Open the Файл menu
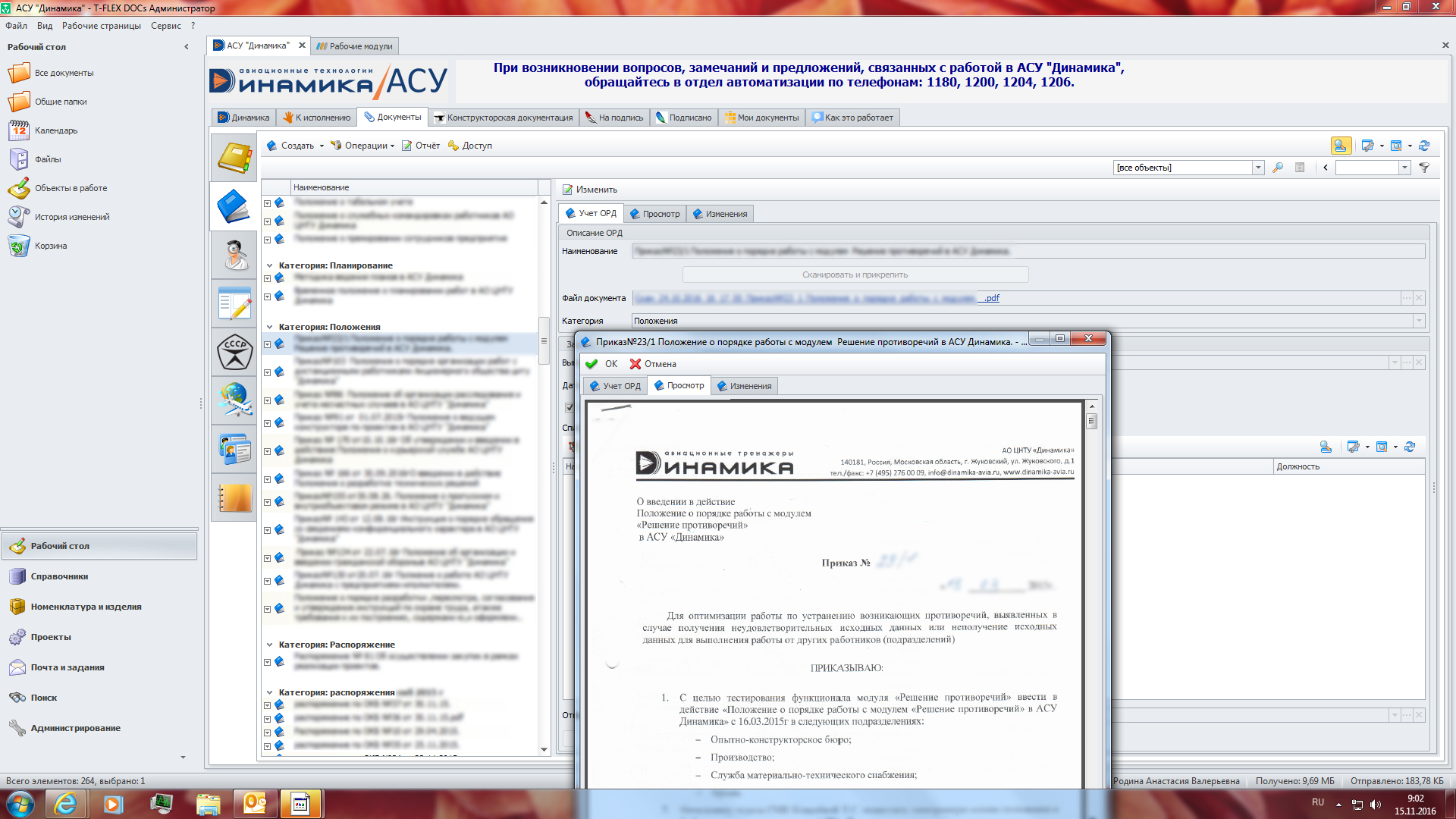 pyautogui.click(x=16, y=26)
